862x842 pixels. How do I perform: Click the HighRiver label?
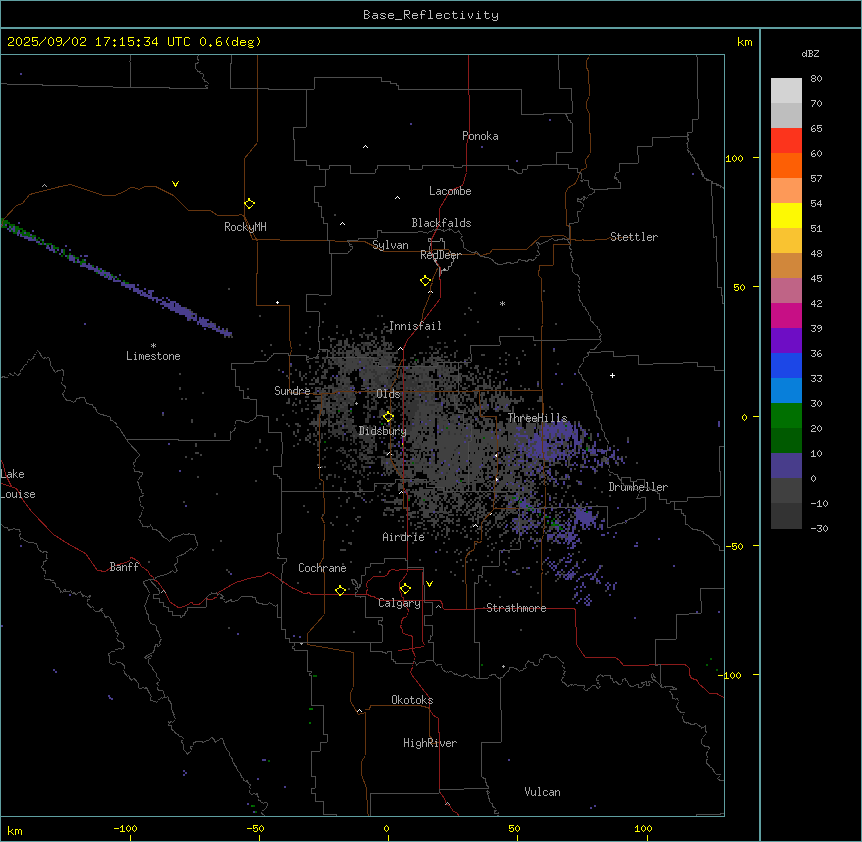pos(430,743)
